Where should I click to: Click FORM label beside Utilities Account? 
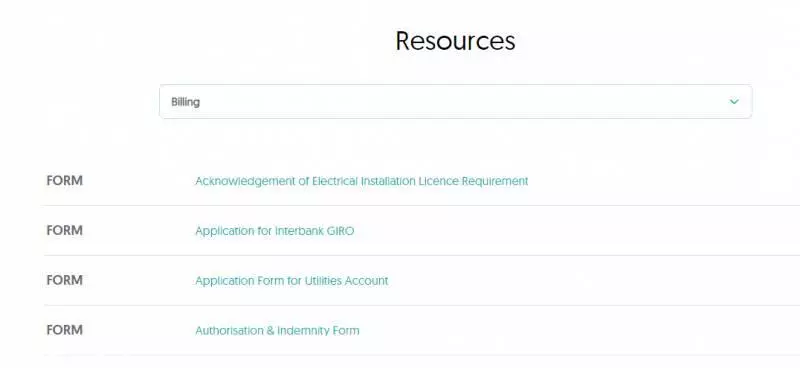64,280
